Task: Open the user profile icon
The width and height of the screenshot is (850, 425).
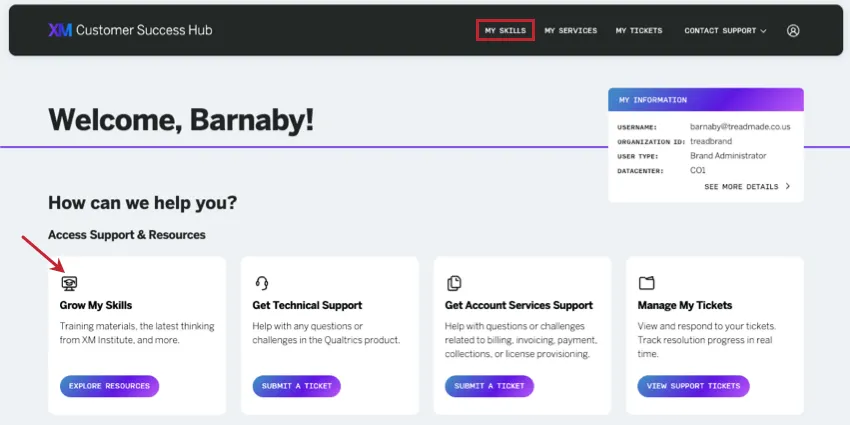Action: [x=793, y=30]
